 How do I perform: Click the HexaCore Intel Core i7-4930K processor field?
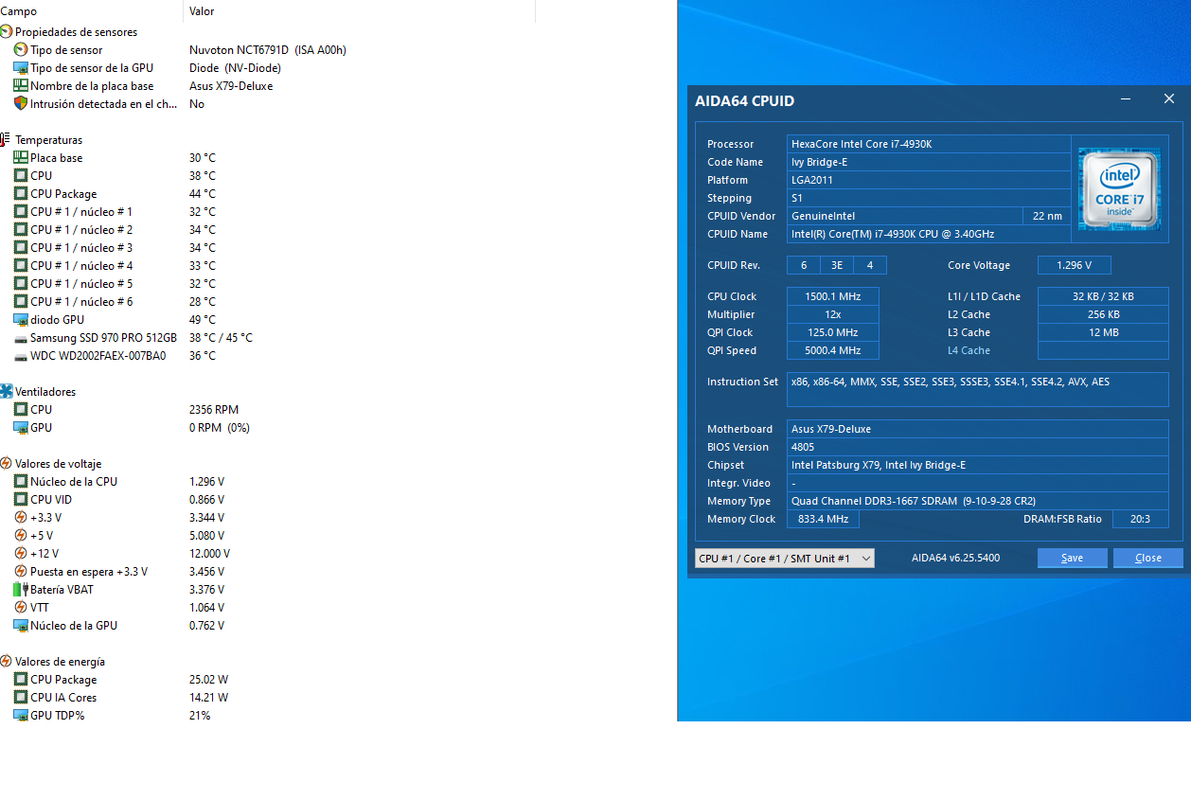click(x=929, y=144)
